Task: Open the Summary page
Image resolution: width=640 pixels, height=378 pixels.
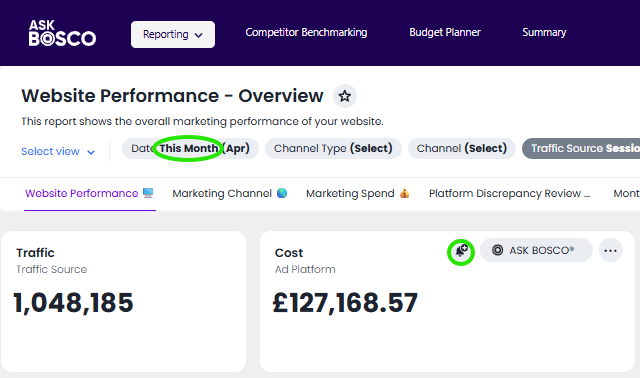Action: (x=544, y=33)
